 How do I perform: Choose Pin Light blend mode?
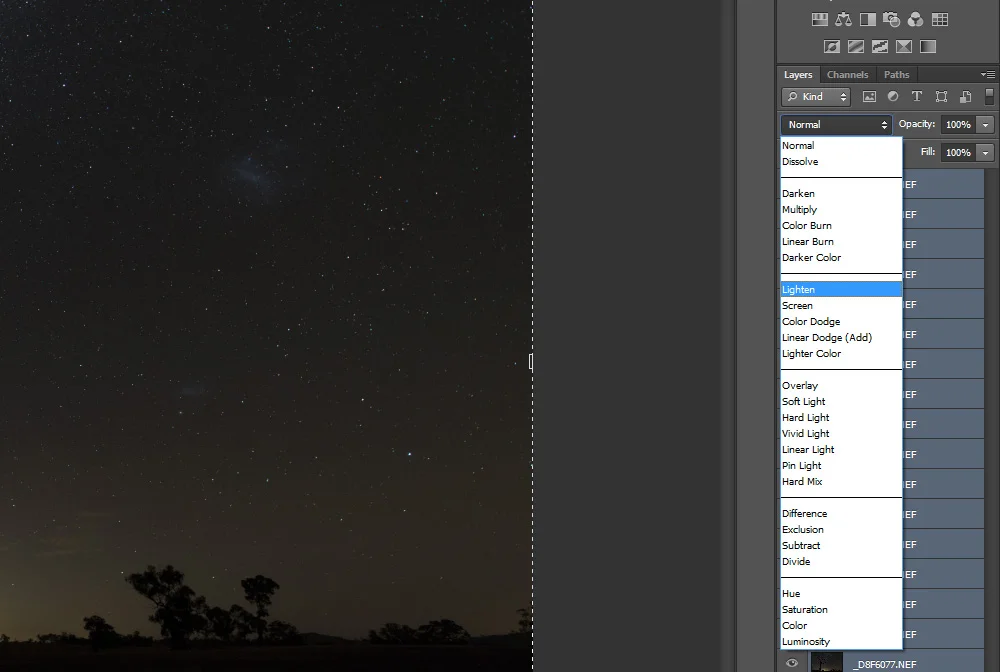841,465
